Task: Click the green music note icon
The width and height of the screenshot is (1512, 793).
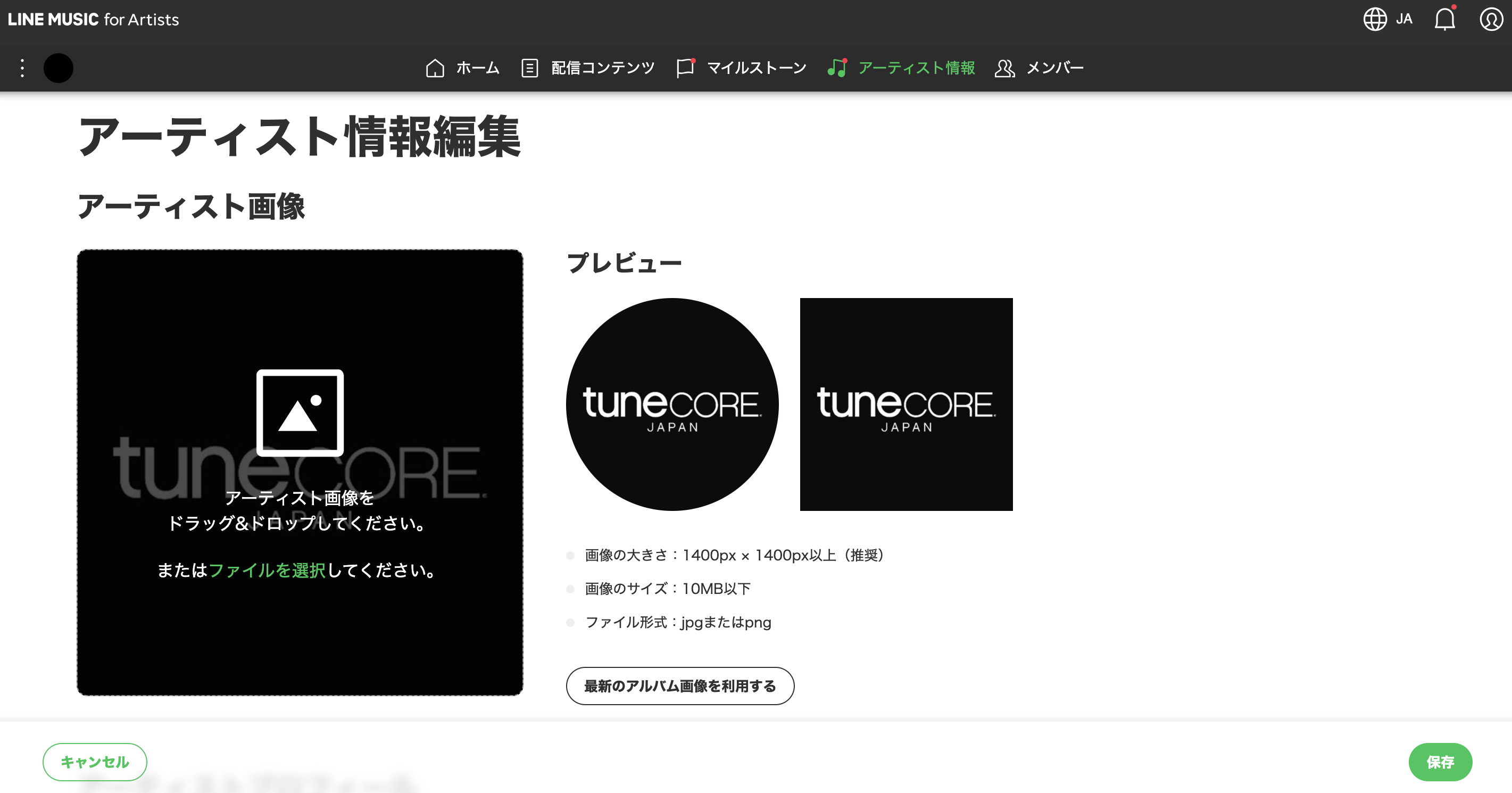Action: (x=837, y=68)
